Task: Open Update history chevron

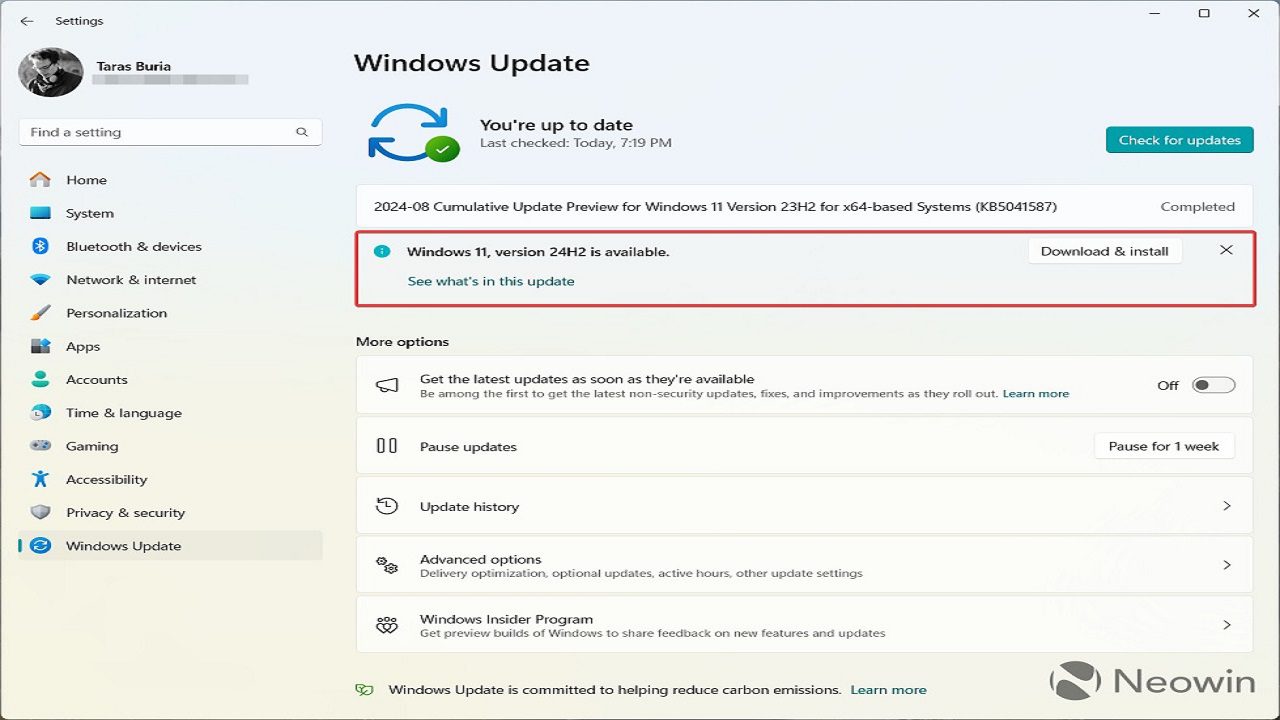Action: 1227,506
